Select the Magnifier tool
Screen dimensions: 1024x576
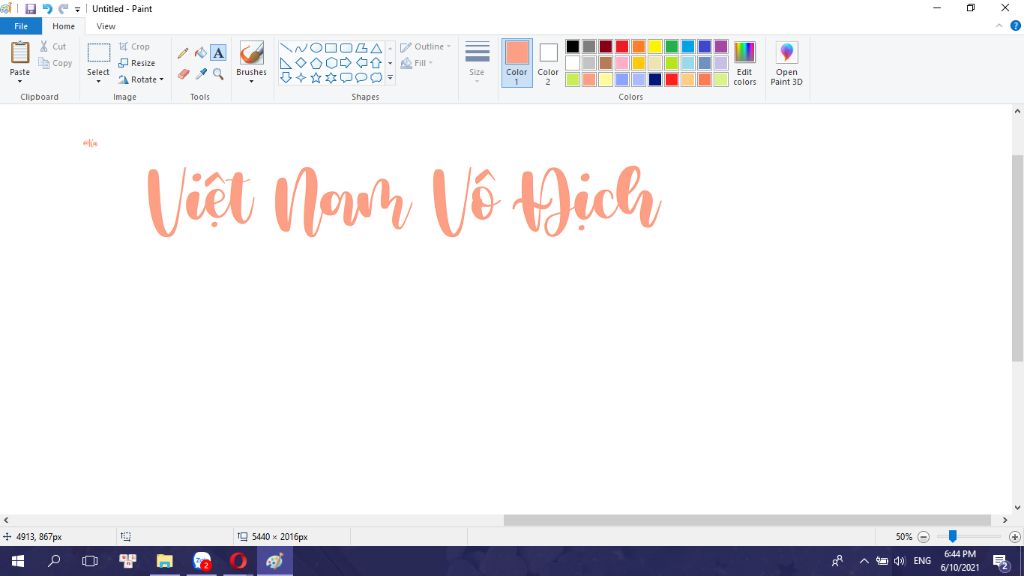coord(218,74)
